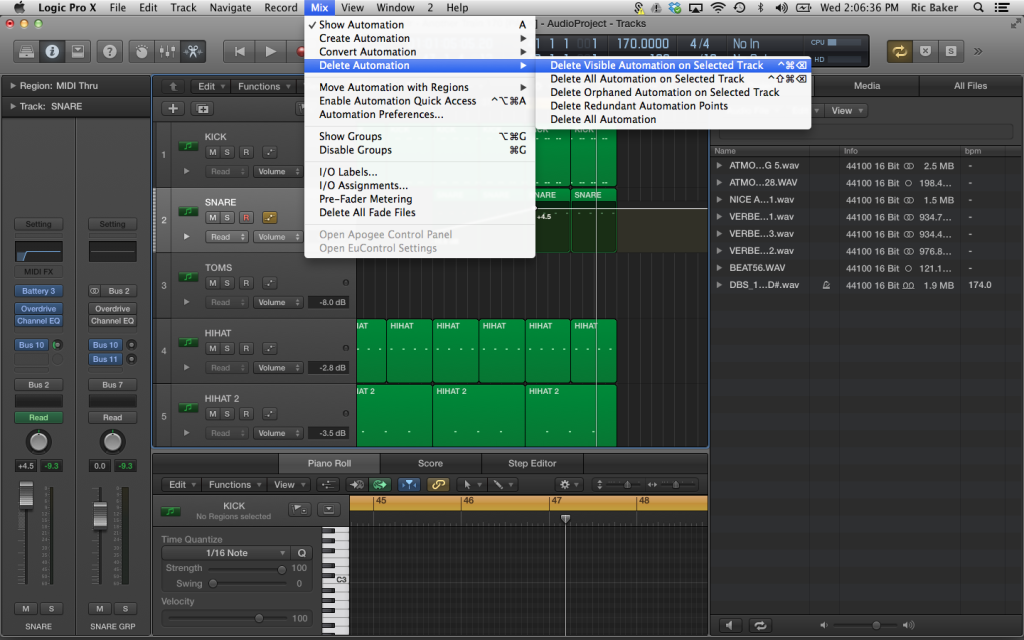Click the Wi-Fi icon in menu bar
The height and width of the screenshot is (640, 1024).
tap(718, 8)
